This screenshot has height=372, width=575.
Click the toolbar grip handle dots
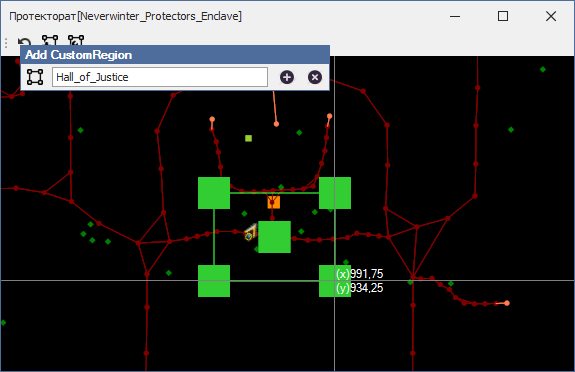(6, 43)
